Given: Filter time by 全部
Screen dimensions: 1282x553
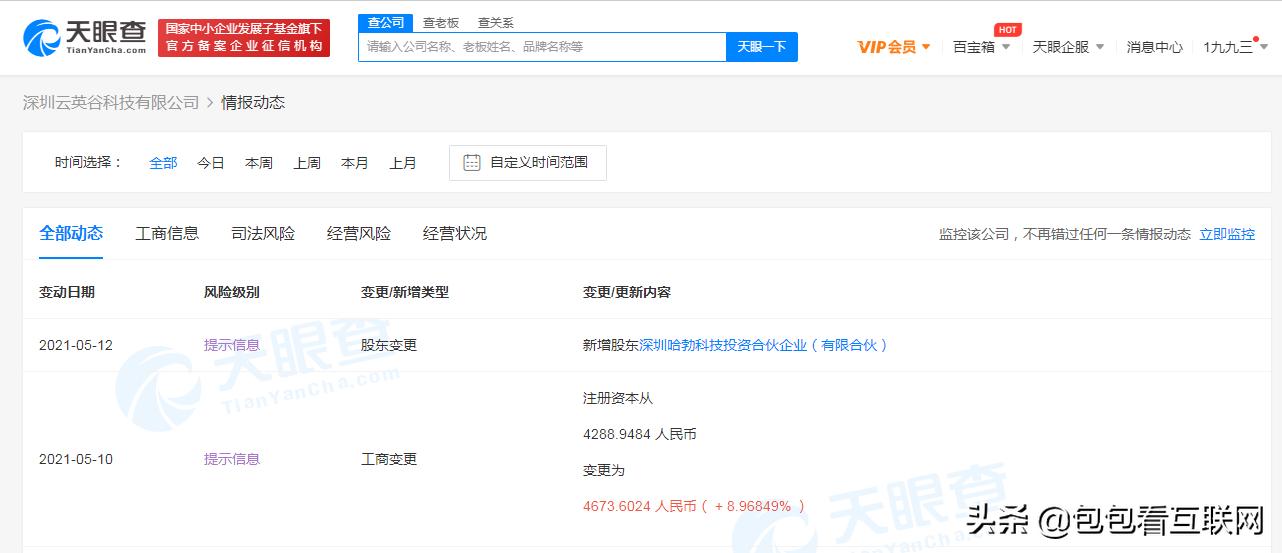Looking at the screenshot, I should click(x=163, y=162).
